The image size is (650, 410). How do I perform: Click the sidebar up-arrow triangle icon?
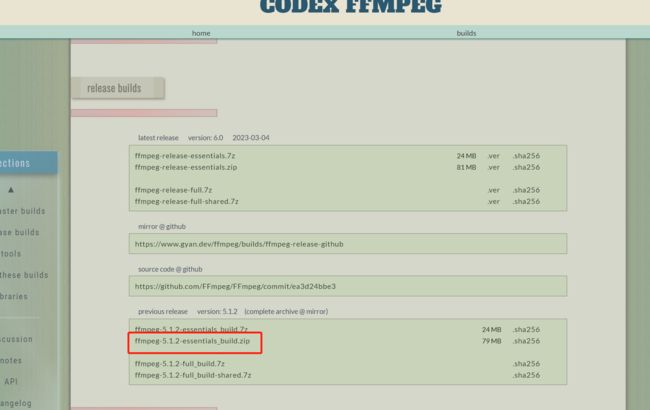[x=11, y=189]
